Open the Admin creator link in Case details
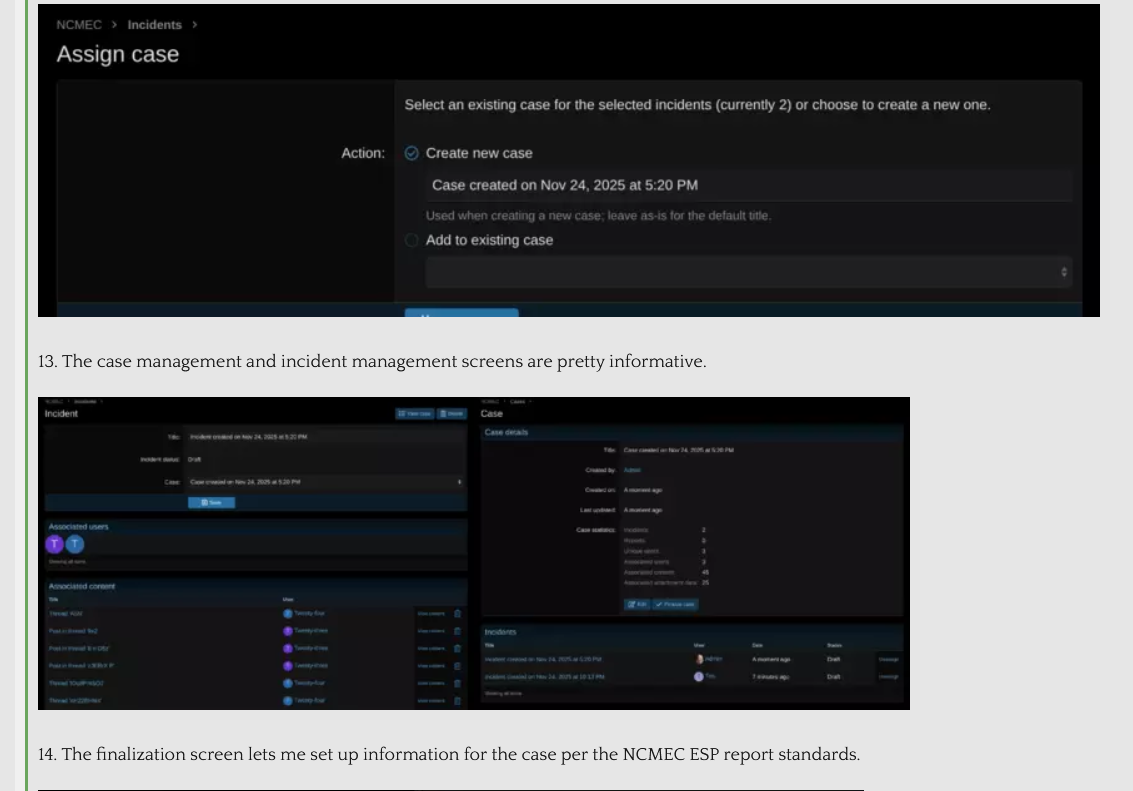Image resolution: width=1133 pixels, height=791 pixels. click(x=632, y=470)
